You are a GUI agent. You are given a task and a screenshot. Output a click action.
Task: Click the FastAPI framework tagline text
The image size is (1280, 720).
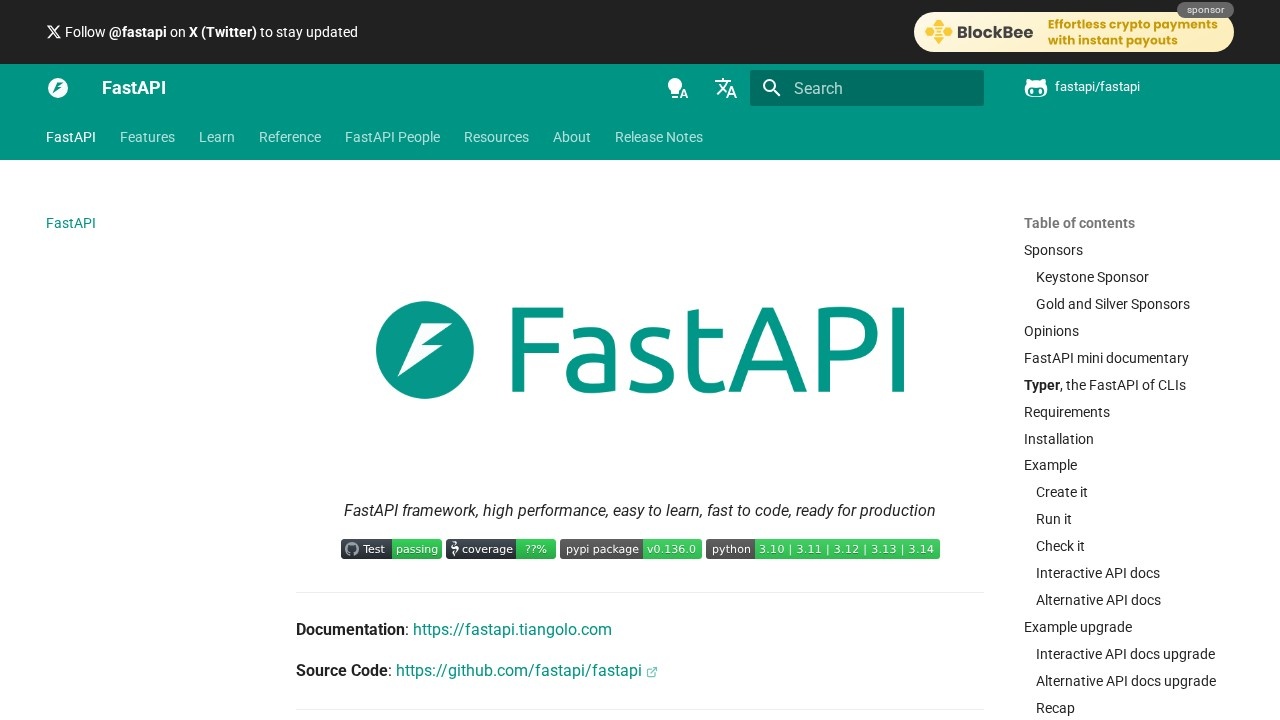640,510
